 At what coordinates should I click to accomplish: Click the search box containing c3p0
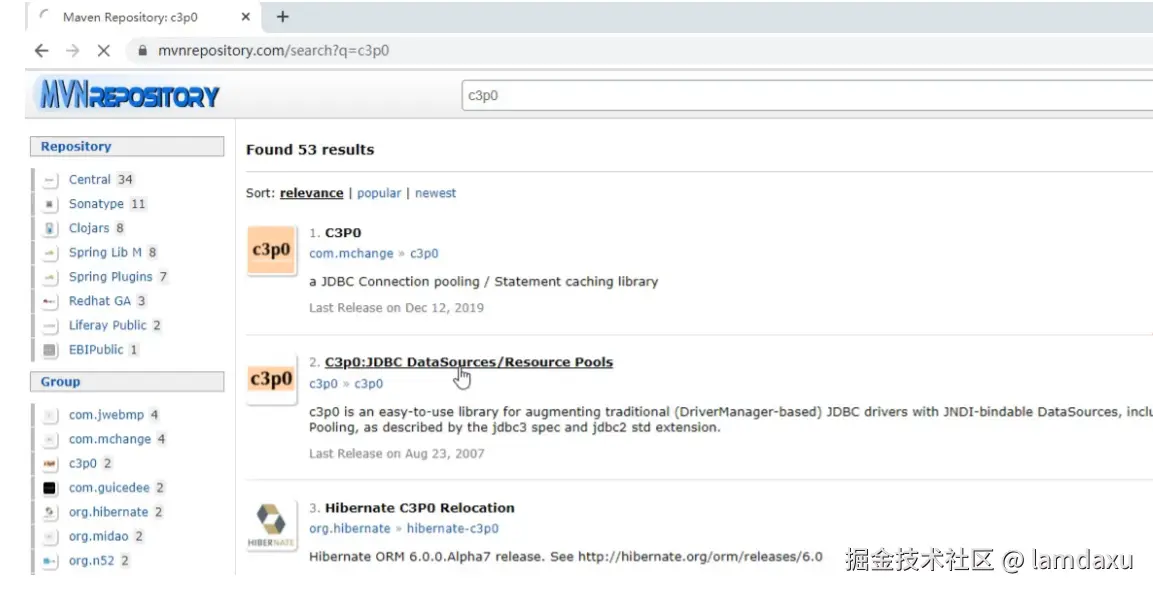pyautogui.click(x=800, y=96)
